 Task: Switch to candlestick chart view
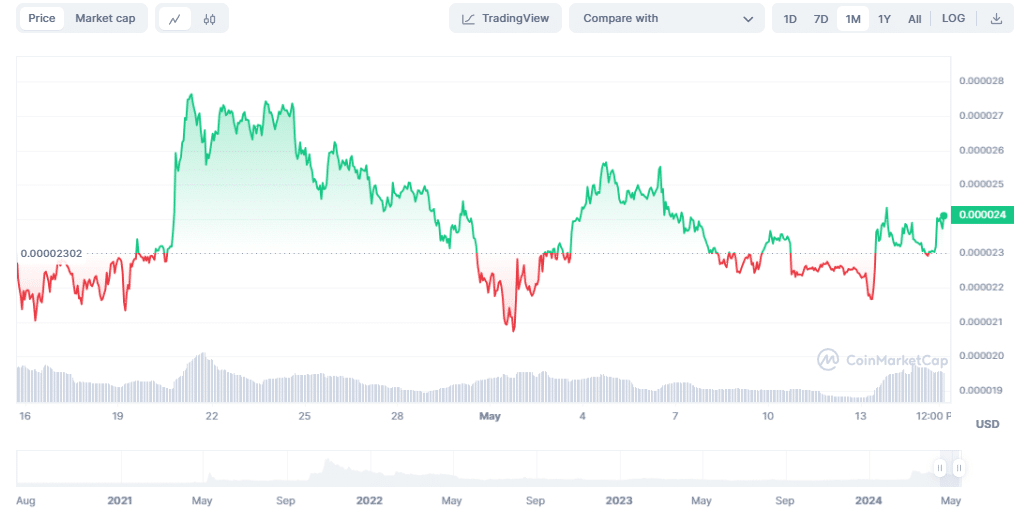click(x=209, y=19)
